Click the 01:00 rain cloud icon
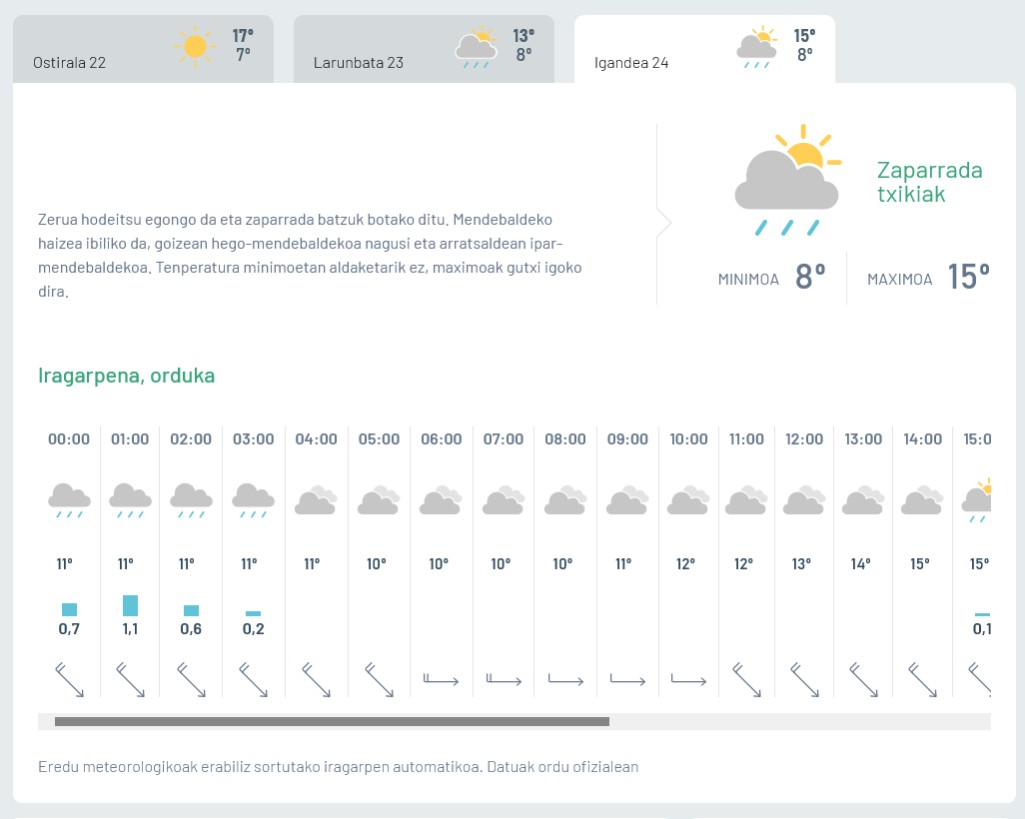Viewport: 1025px width, 819px height. tap(130, 501)
